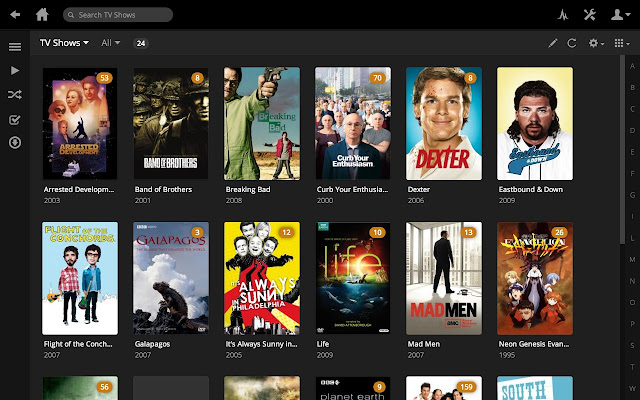Click the 12 badge on Always Sunny
The image size is (640, 400).
pyautogui.click(x=286, y=233)
